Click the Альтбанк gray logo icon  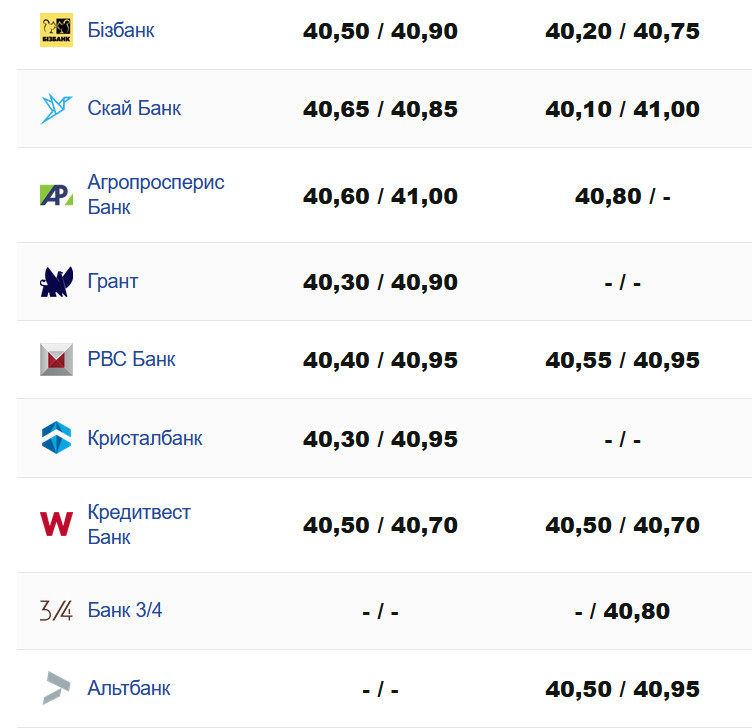pyautogui.click(x=56, y=688)
